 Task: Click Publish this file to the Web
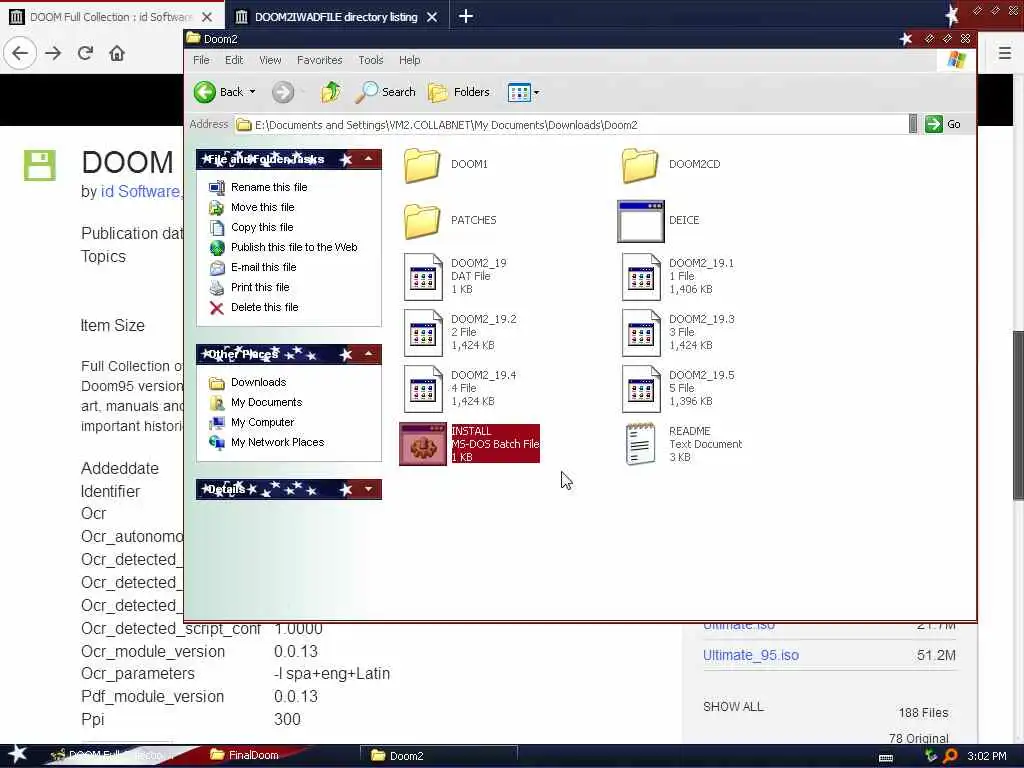click(294, 247)
